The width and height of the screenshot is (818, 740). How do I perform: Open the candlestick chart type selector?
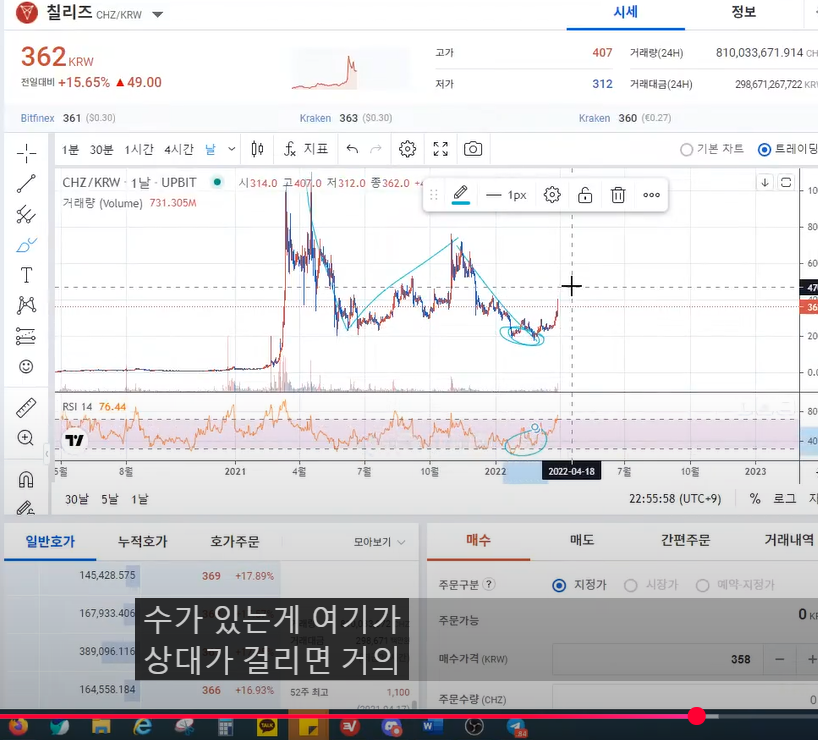pyautogui.click(x=257, y=149)
